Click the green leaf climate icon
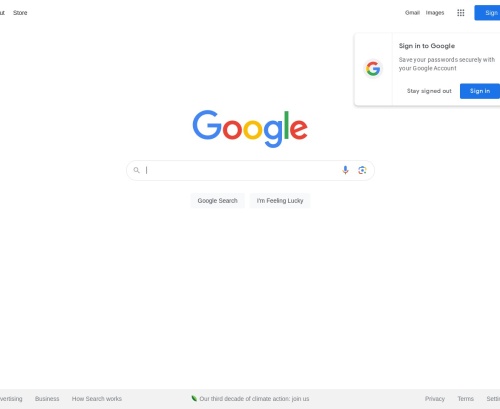The image size is (500, 409). pos(194,398)
